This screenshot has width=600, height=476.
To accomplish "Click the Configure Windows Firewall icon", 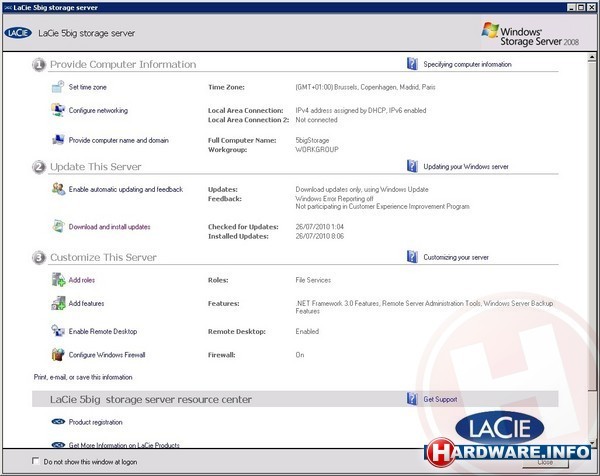I will coord(58,354).
